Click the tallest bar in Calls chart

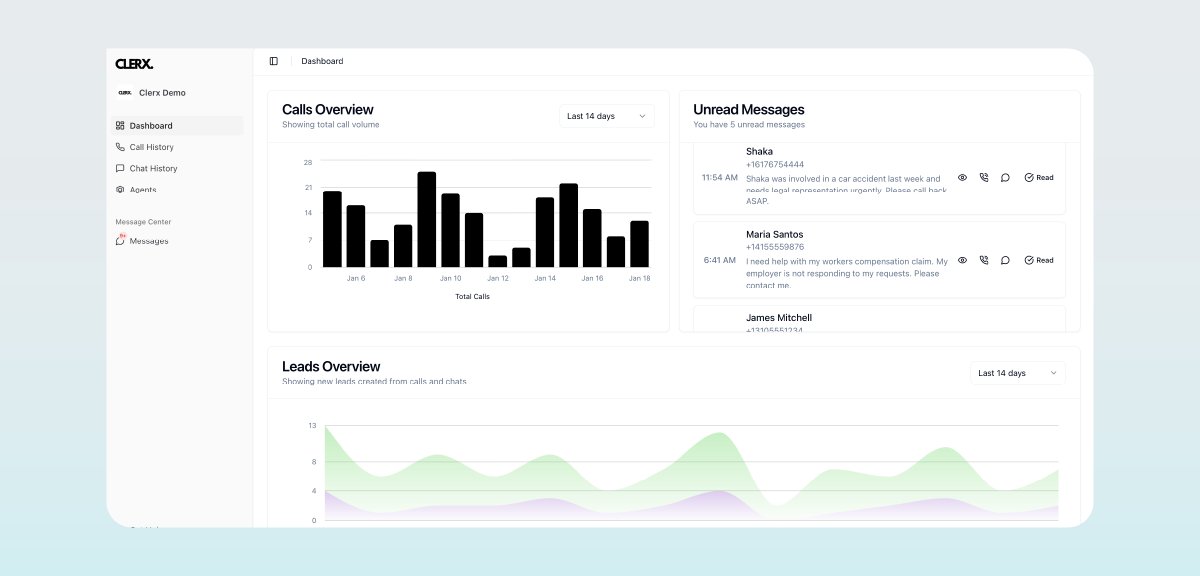(427, 219)
